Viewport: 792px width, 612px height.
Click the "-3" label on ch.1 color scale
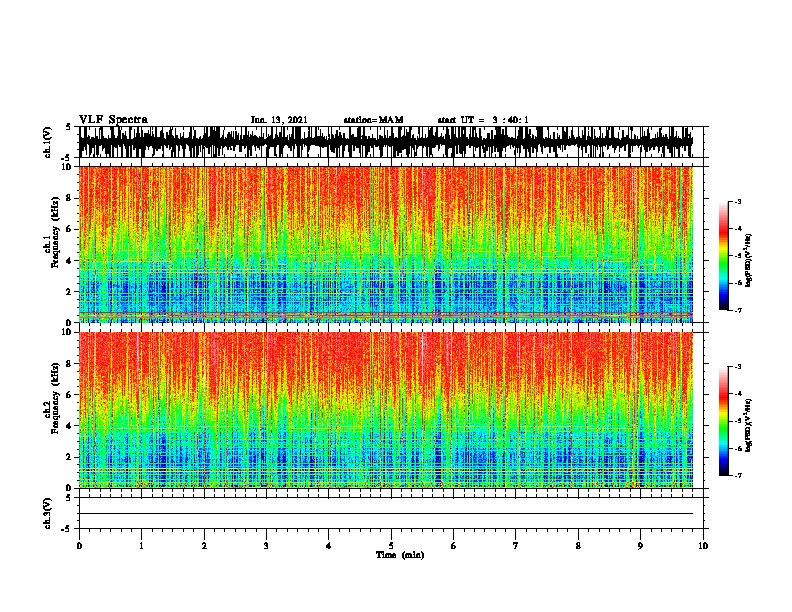[x=737, y=202]
